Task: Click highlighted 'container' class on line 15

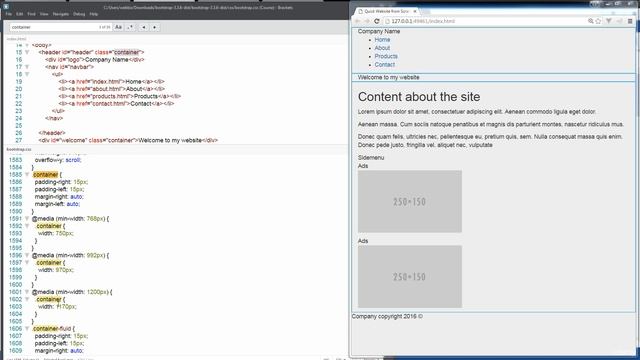Action: (127, 52)
